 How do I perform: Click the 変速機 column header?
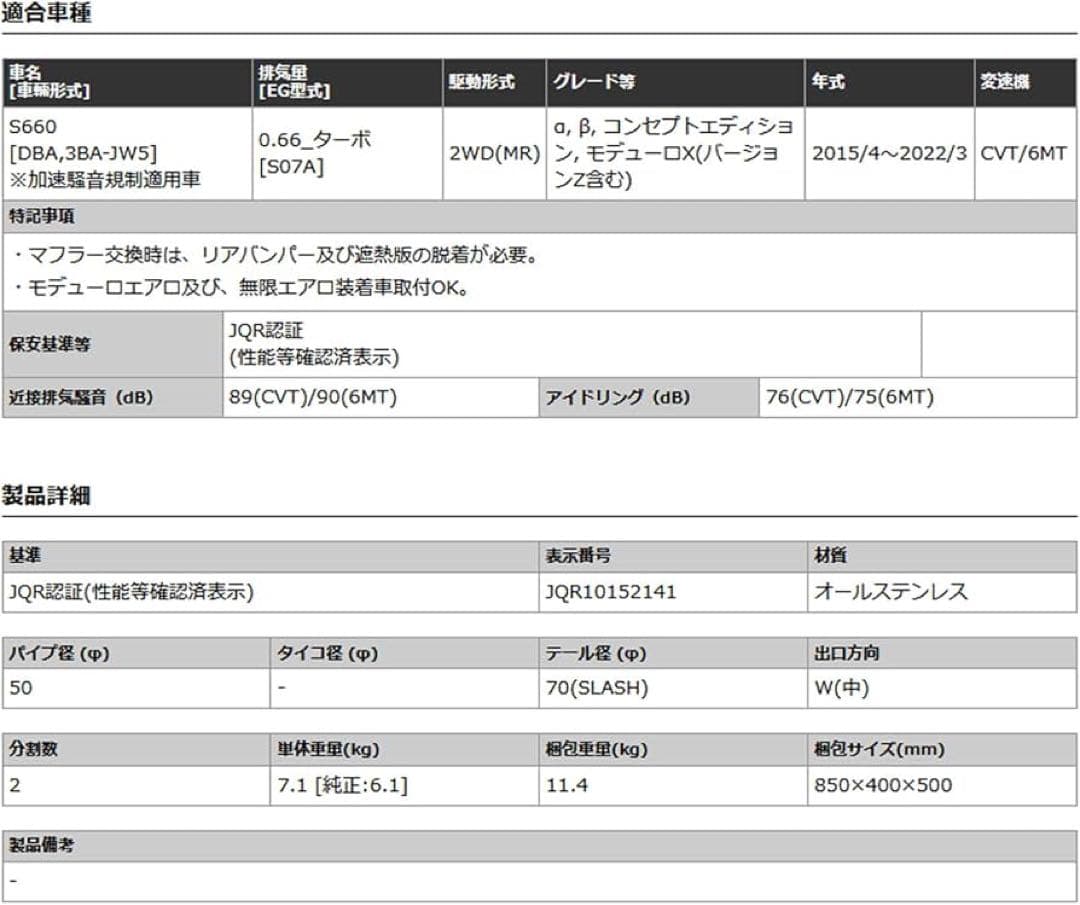(1026, 82)
